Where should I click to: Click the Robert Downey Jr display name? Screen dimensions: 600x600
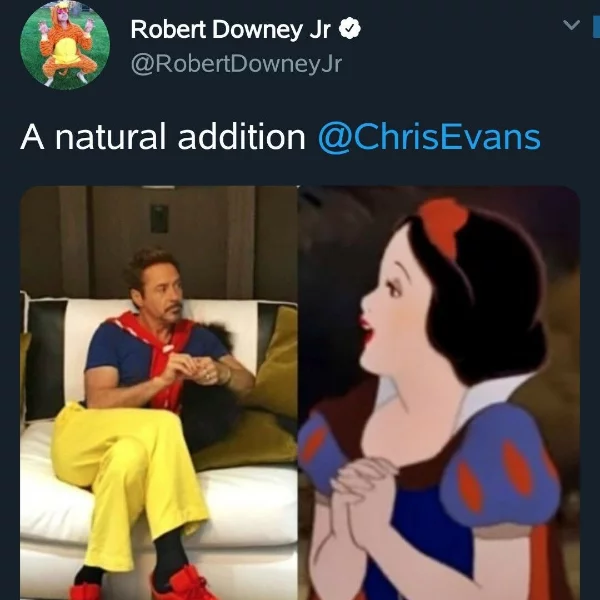[230, 29]
